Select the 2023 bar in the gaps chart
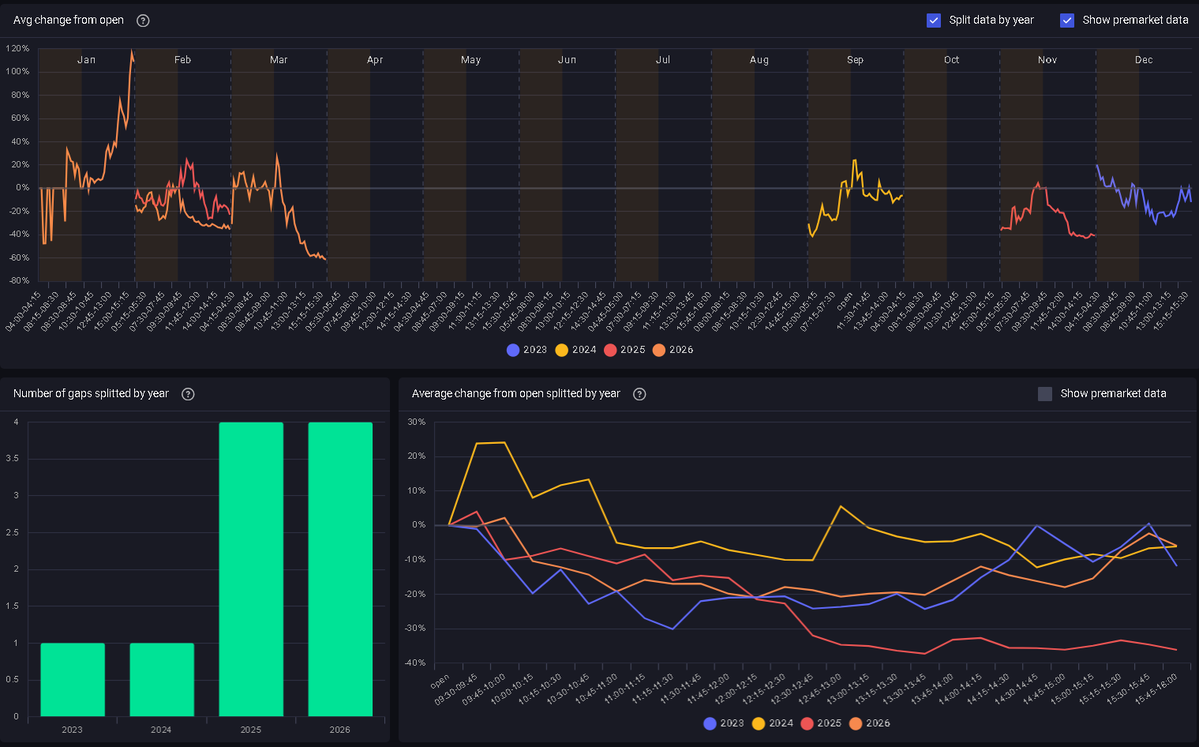This screenshot has width=1199, height=747. (71, 680)
